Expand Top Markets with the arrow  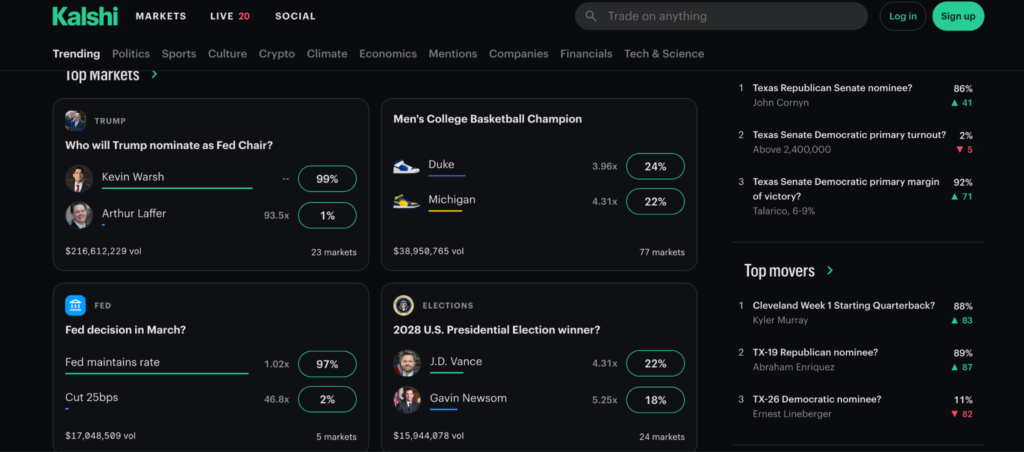(154, 75)
